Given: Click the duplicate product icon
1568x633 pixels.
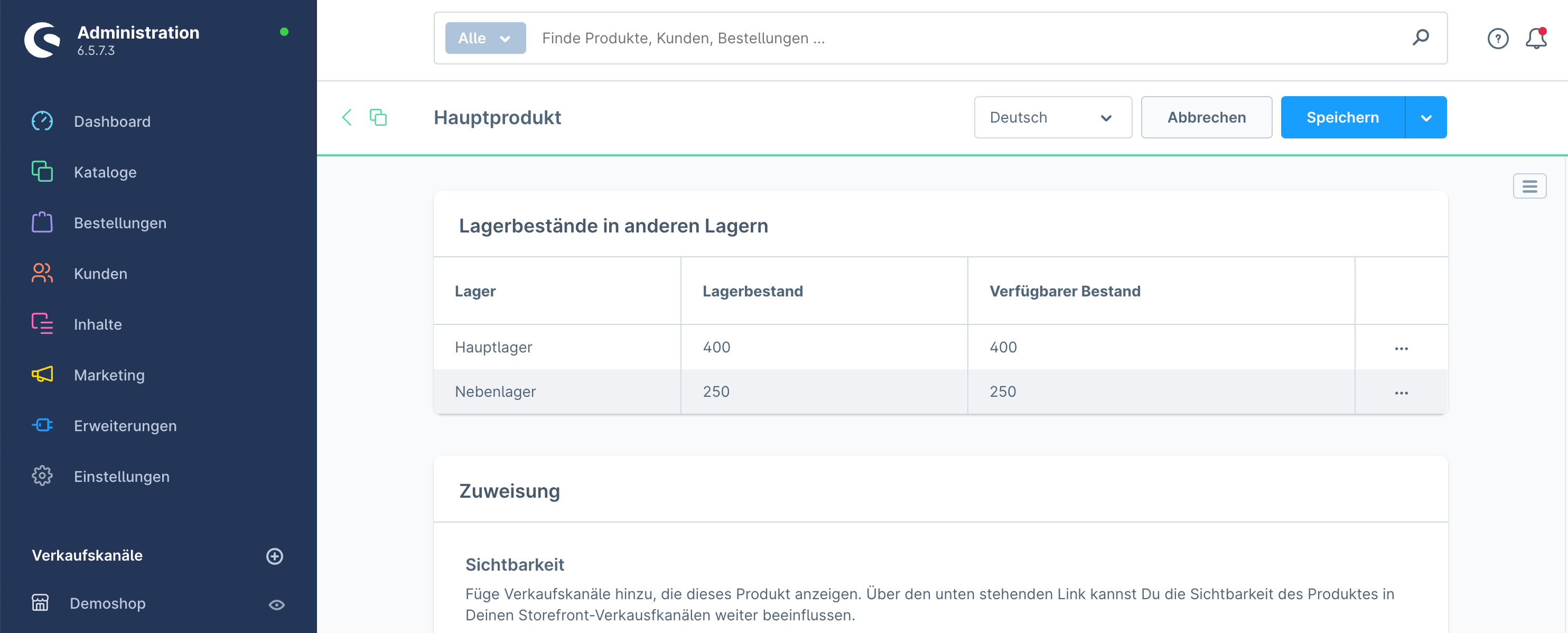Looking at the screenshot, I should [x=378, y=117].
